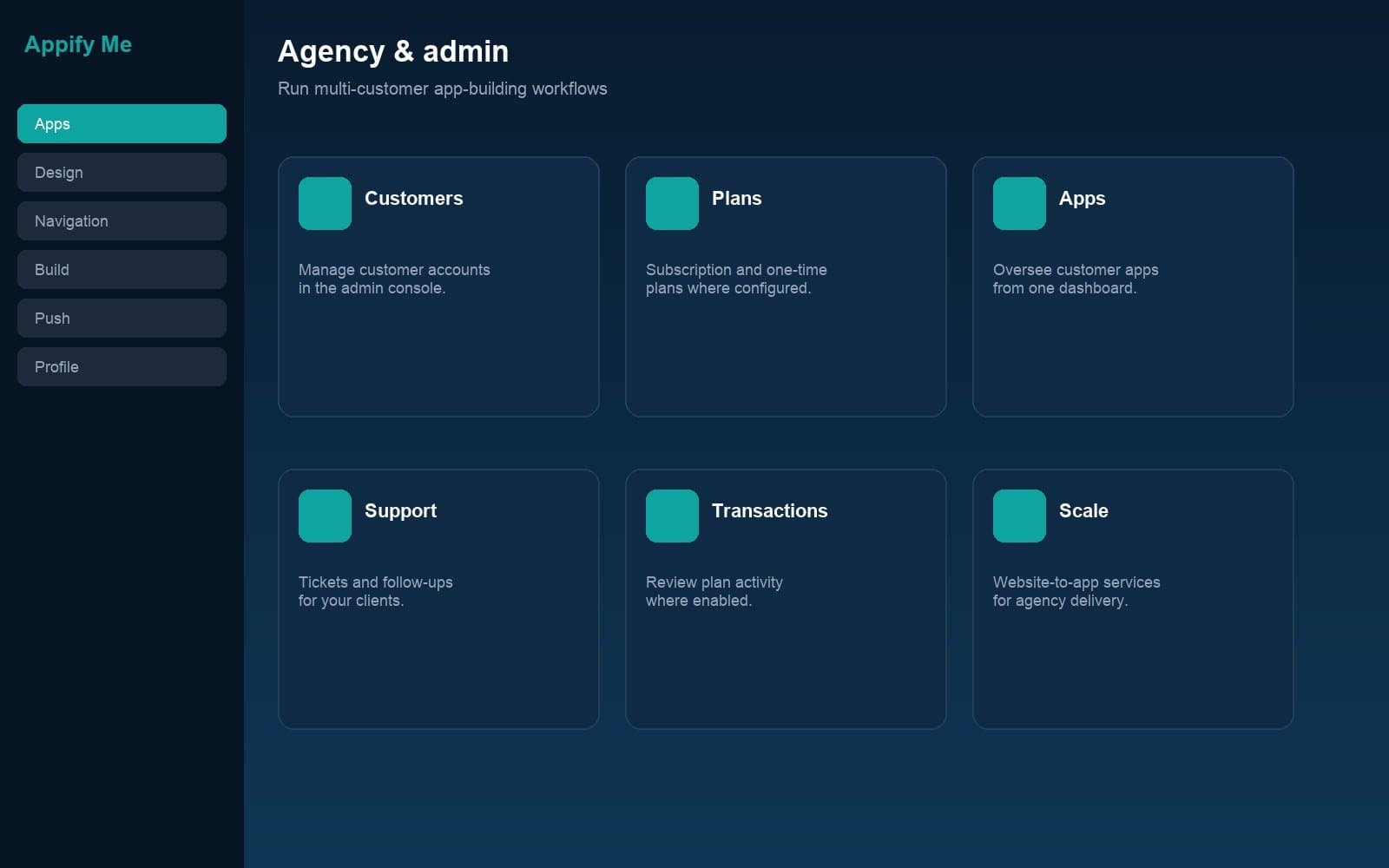
Task: Click the 'Agency & admin' page heading
Action: pyautogui.click(x=393, y=51)
